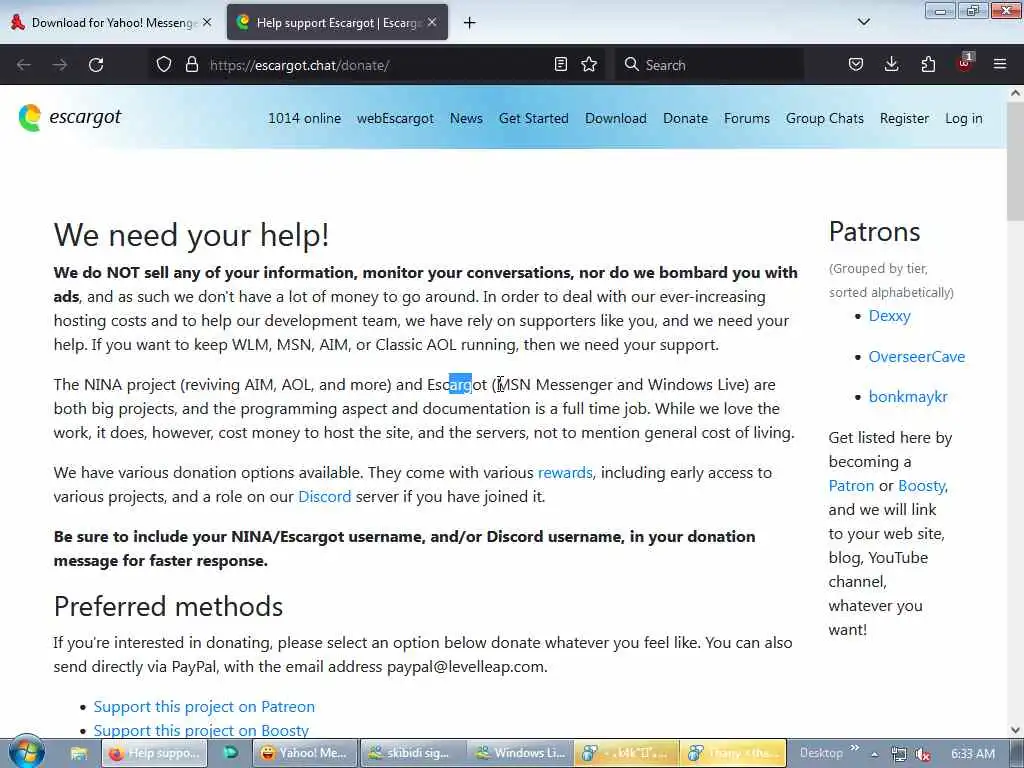Click the page vertical scrollbar thumb
This screenshot has width=1024, height=768.
point(1015,163)
